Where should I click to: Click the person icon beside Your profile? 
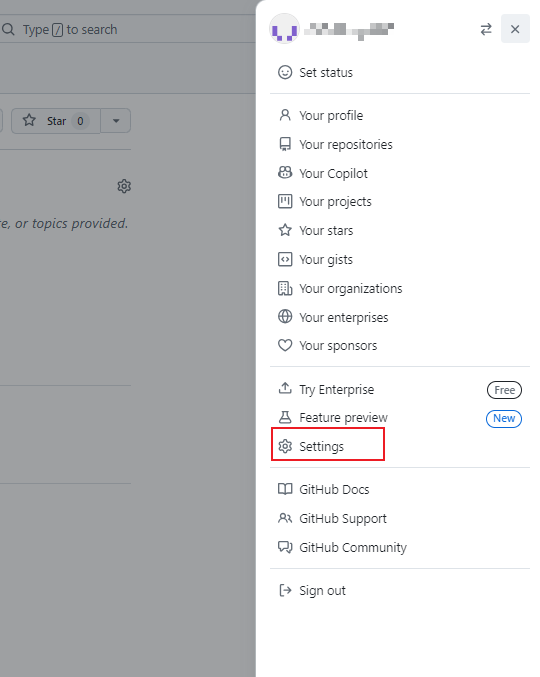(285, 115)
